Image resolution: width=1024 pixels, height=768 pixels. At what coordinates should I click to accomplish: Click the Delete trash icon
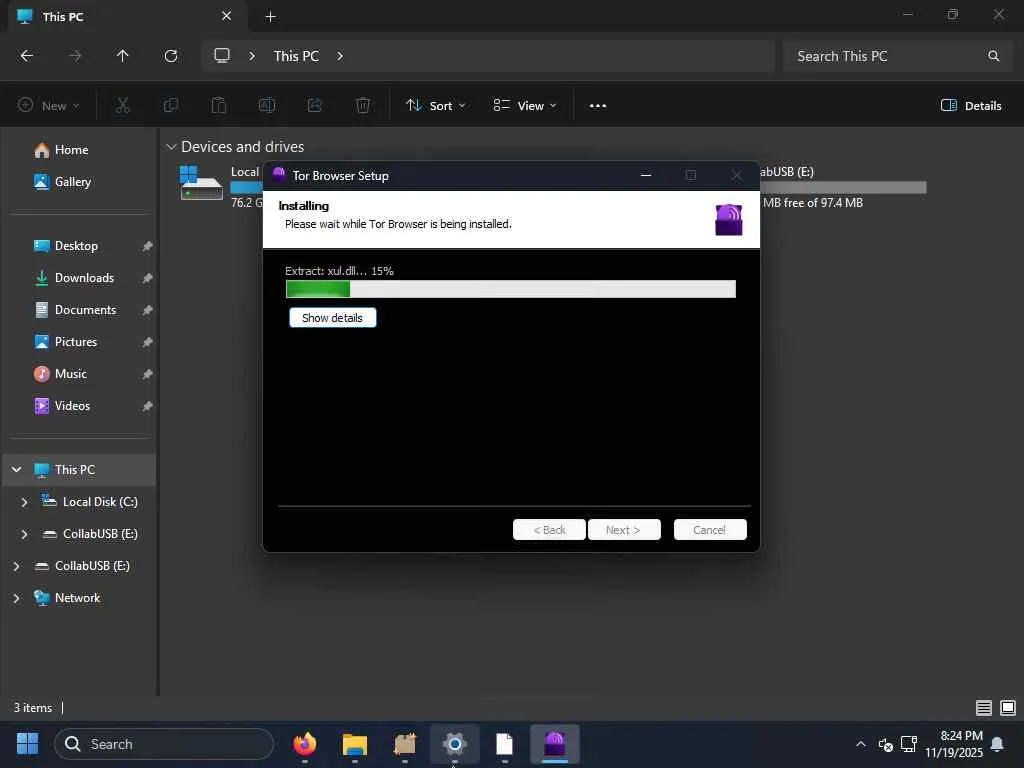[363, 105]
